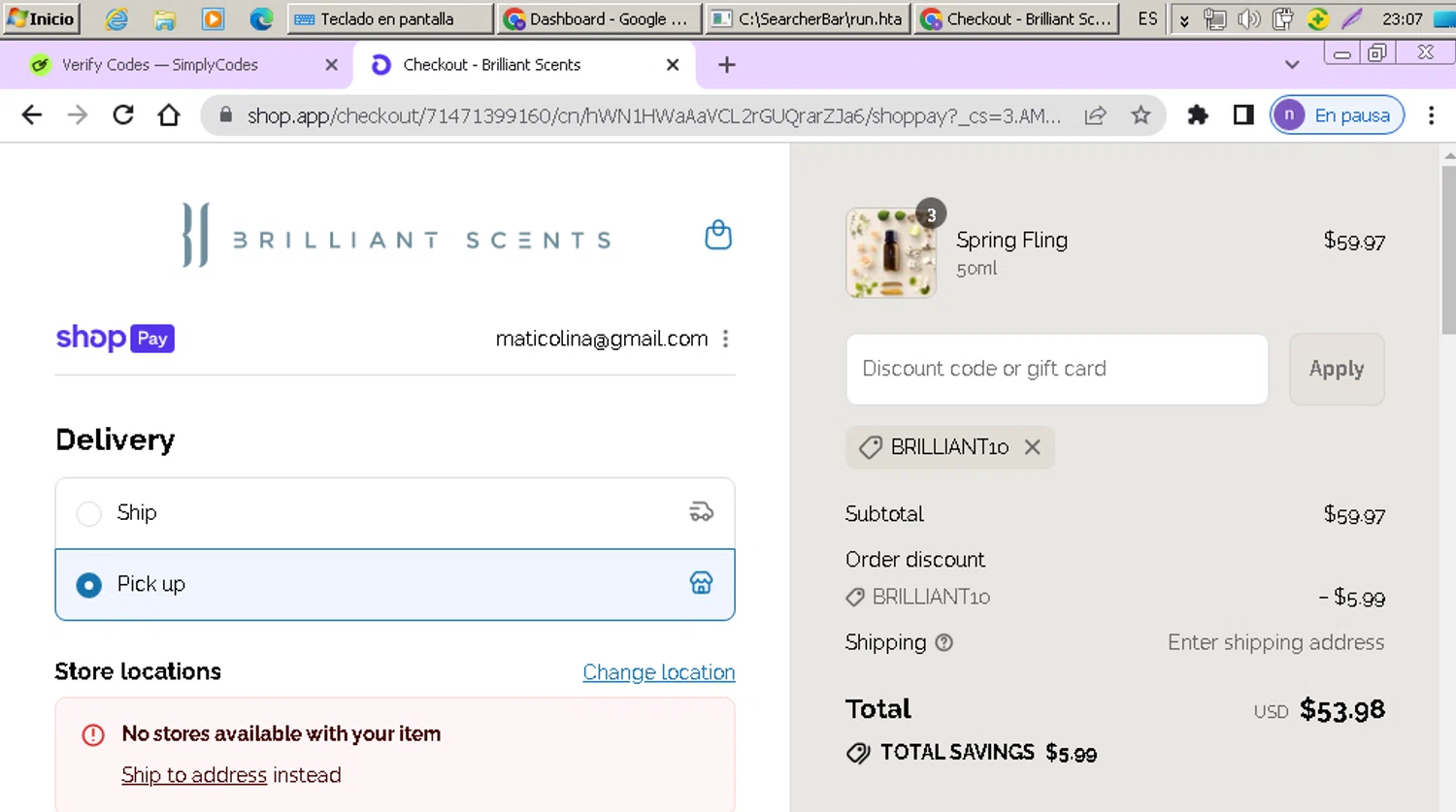Expand the tab search dropdown arrow
The width and height of the screenshot is (1456, 812).
coord(1292,65)
